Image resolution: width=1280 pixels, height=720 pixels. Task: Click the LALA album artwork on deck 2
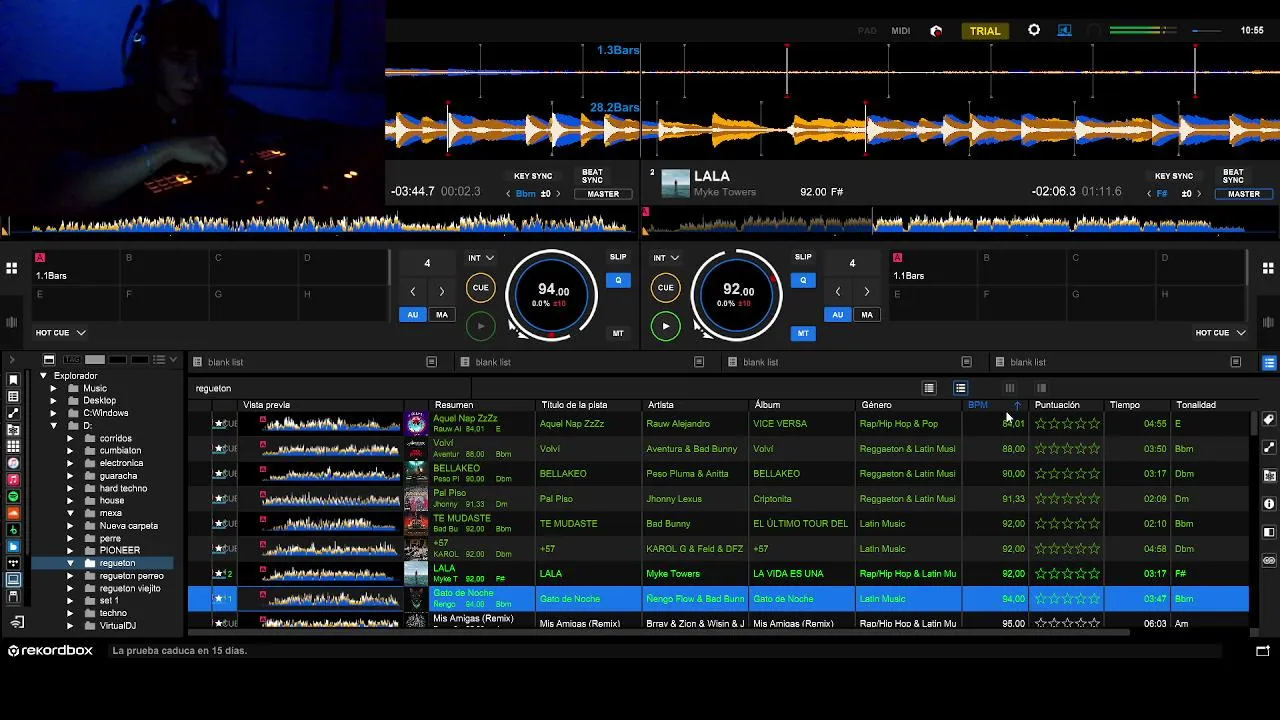point(676,183)
